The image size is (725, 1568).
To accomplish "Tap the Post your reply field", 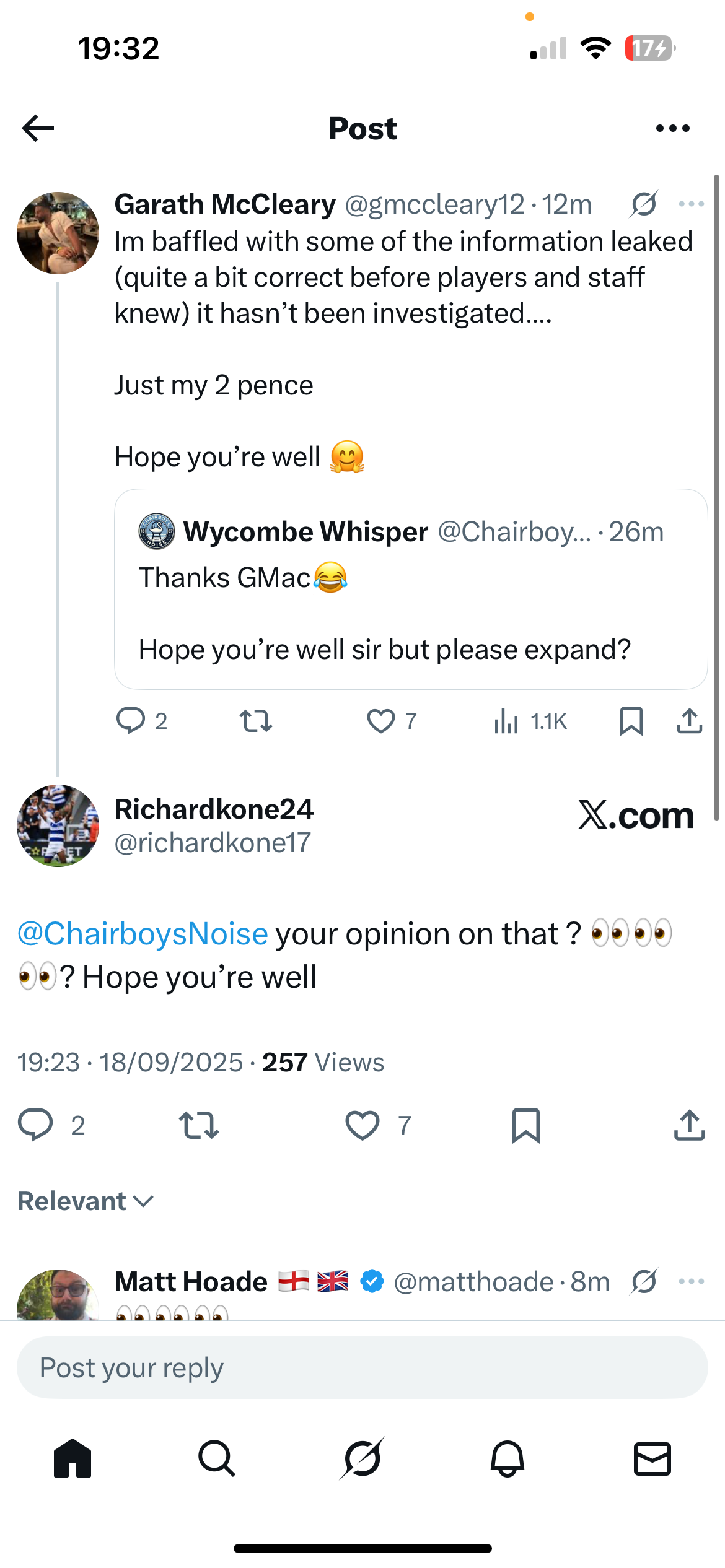I will pyautogui.click(x=362, y=1367).
